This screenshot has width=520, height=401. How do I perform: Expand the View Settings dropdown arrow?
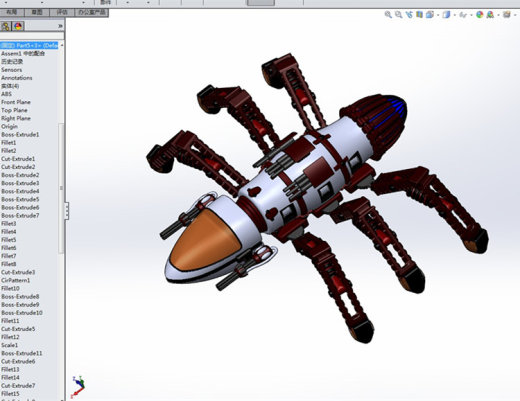pyautogui.click(x=515, y=15)
